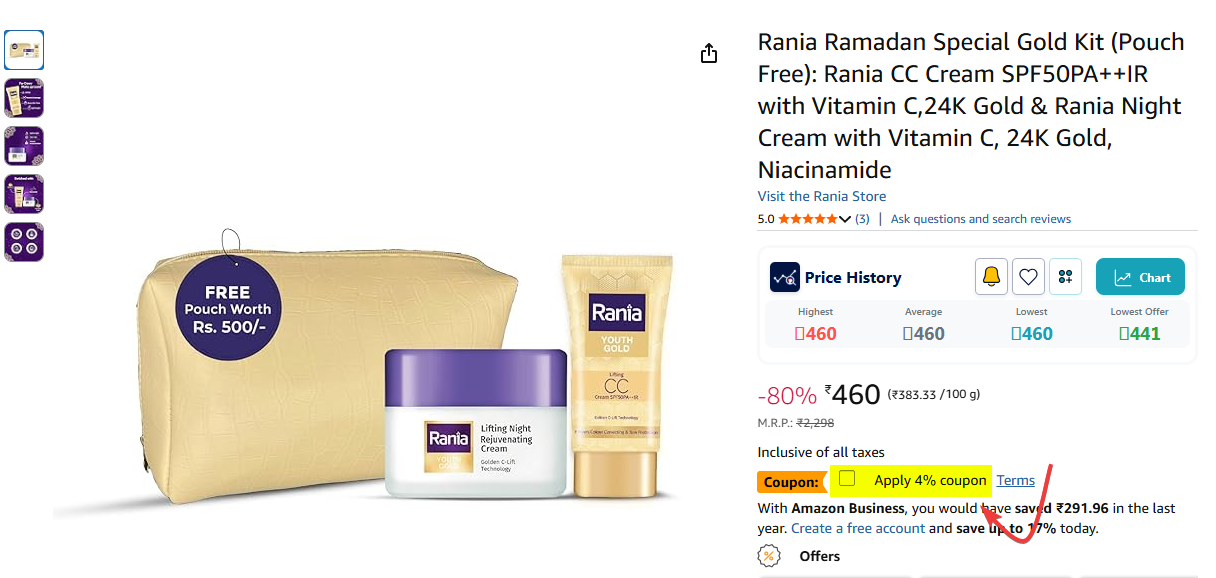Tick the Apply 4% coupon checkbox
The width and height of the screenshot is (1216, 578).
click(847, 479)
